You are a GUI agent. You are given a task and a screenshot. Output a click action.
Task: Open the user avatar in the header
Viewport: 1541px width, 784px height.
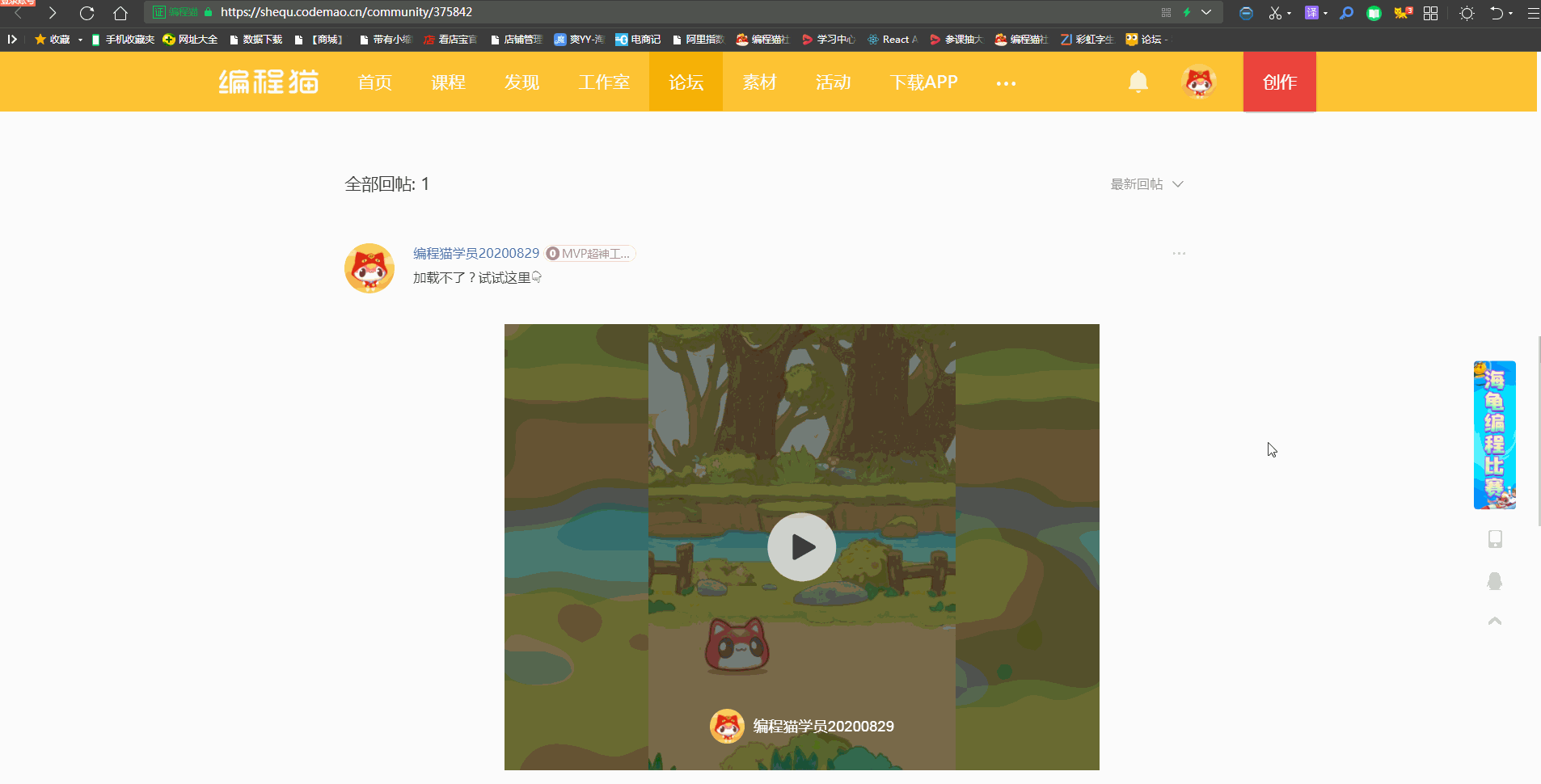pos(1199,82)
